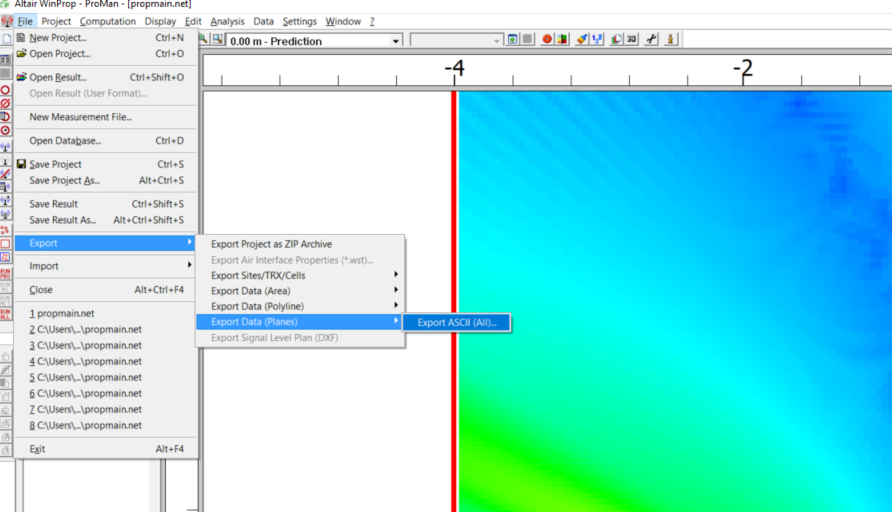Open recent file 5 propmain.net

(x=106, y=377)
